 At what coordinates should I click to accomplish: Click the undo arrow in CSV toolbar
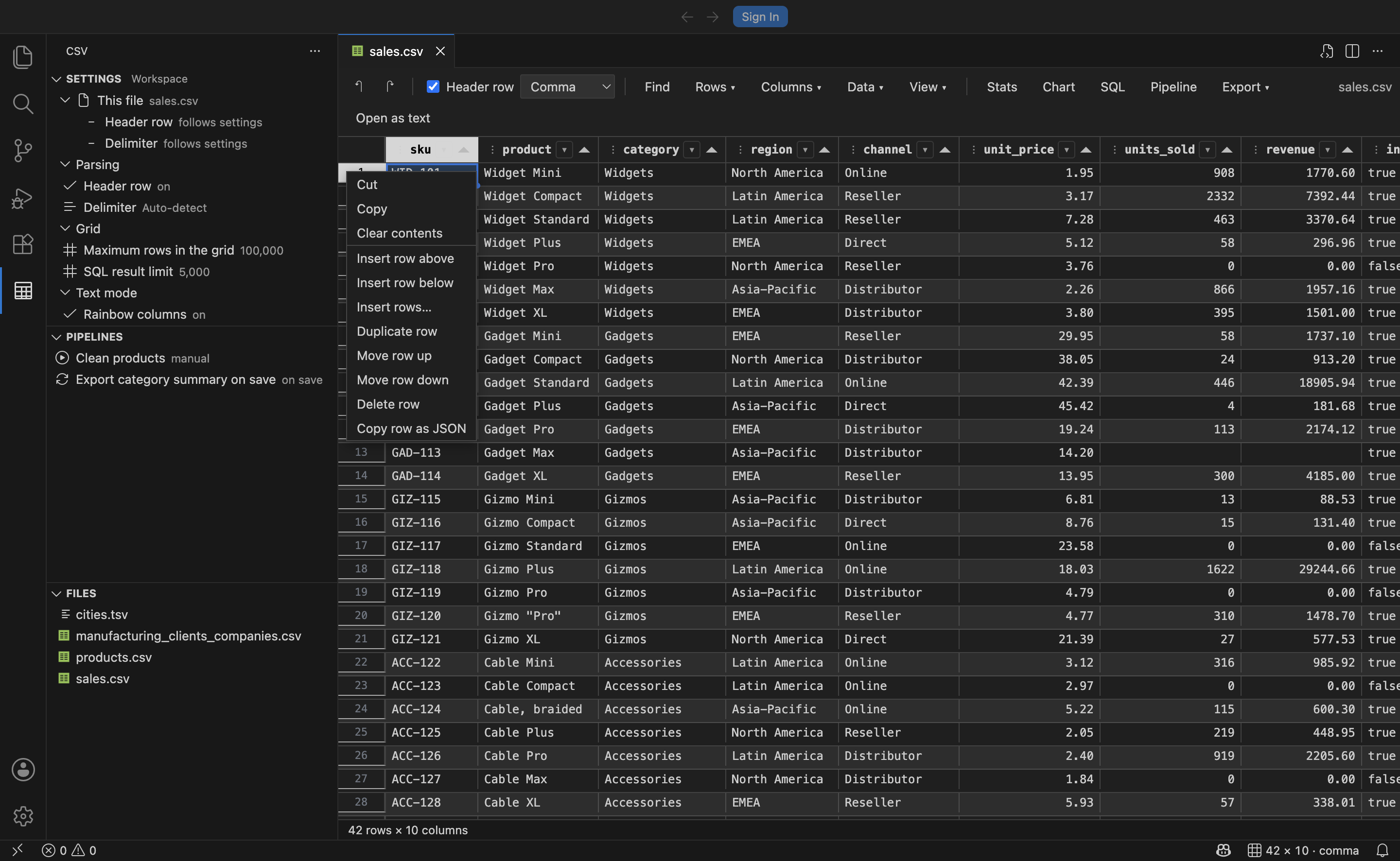359,86
